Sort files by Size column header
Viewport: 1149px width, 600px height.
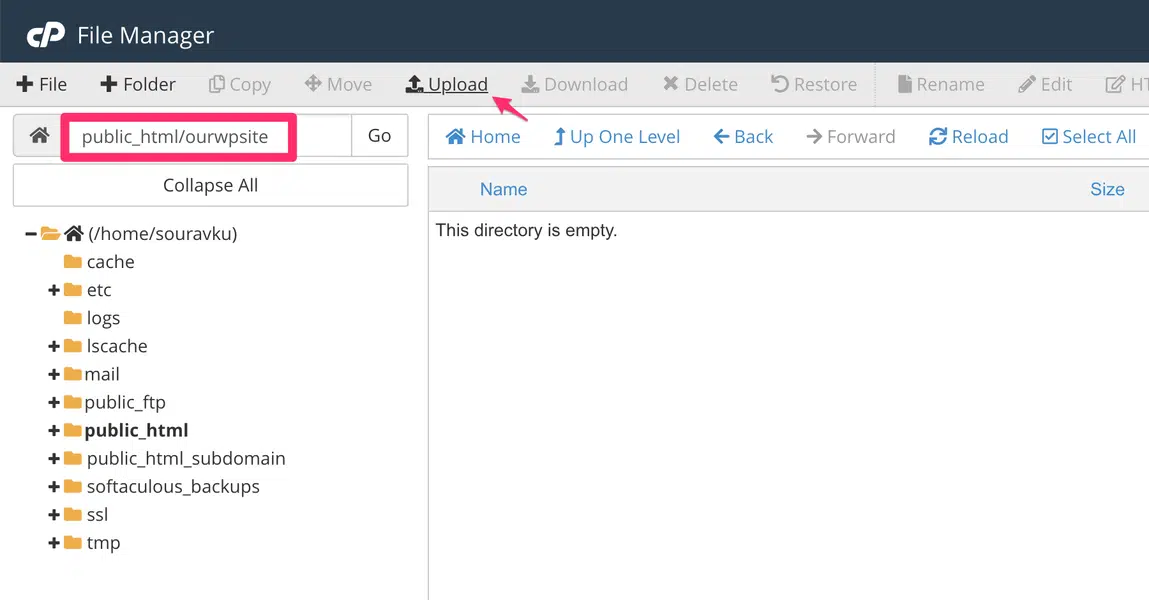point(1107,189)
